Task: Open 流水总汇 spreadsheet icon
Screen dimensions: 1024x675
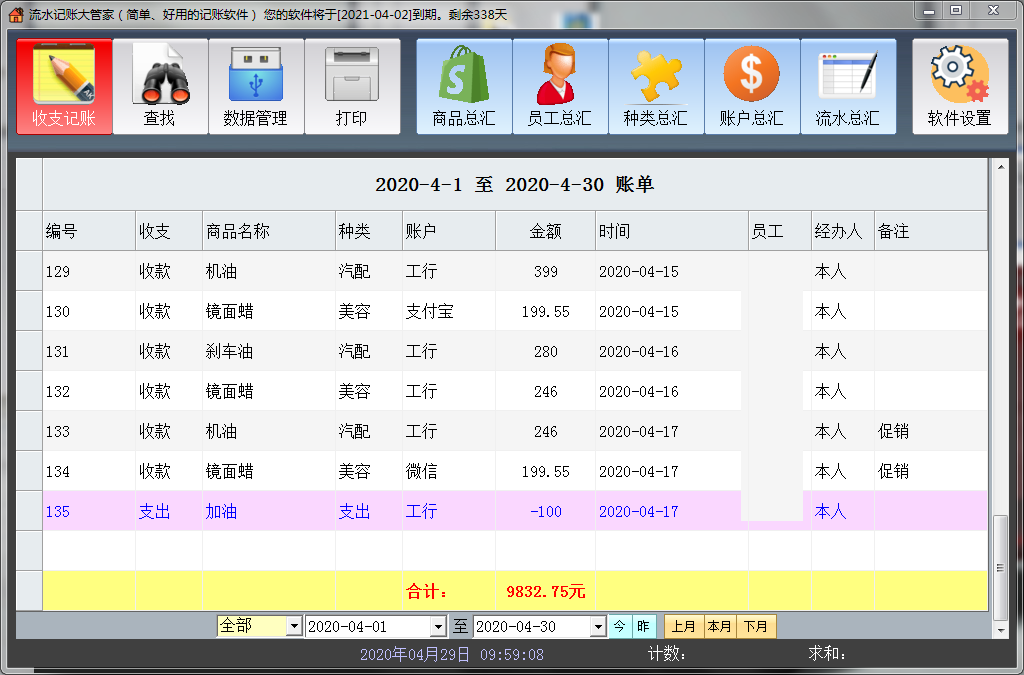Action: (x=848, y=86)
